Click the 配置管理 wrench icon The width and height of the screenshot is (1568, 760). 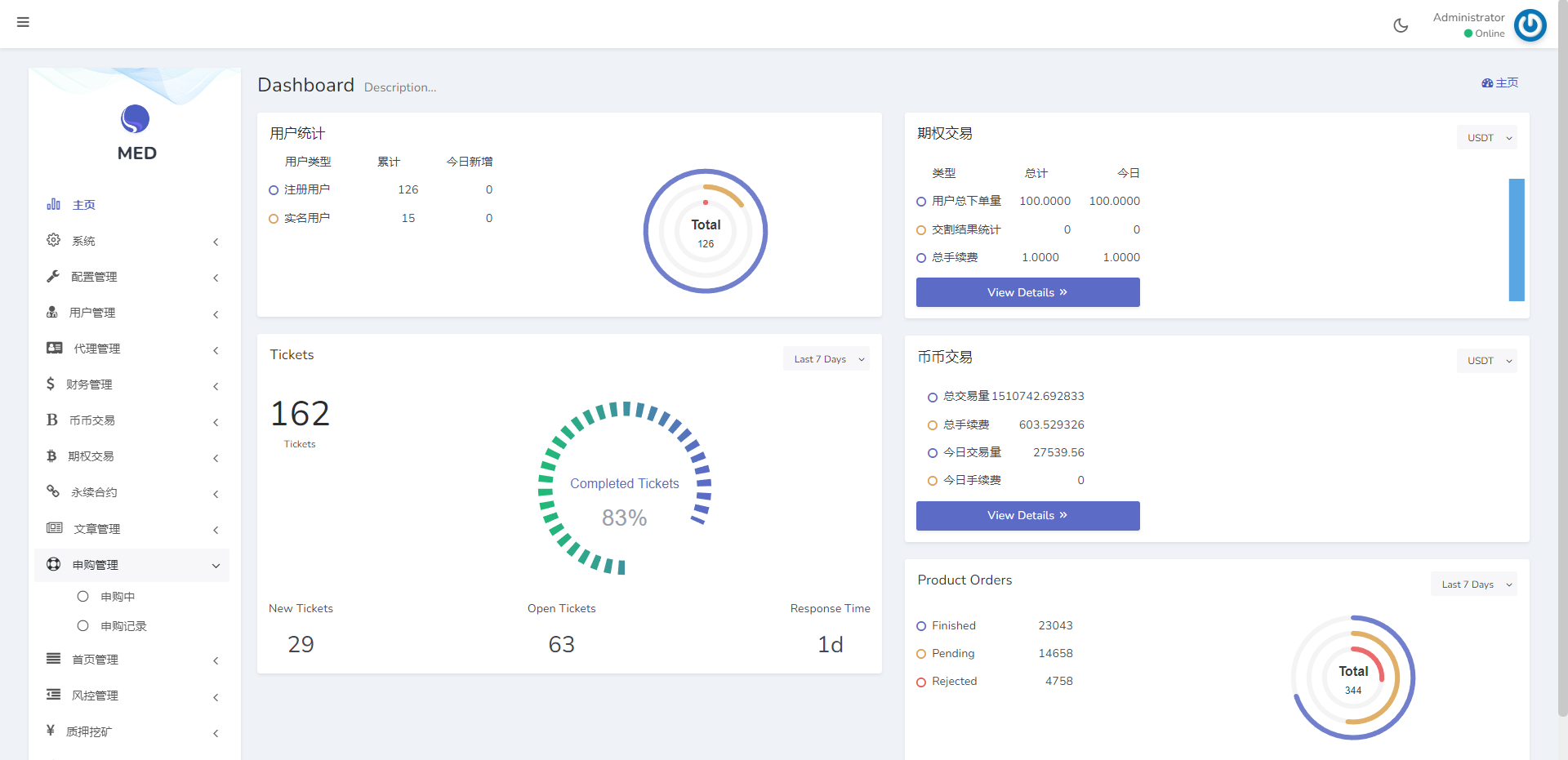tap(54, 277)
